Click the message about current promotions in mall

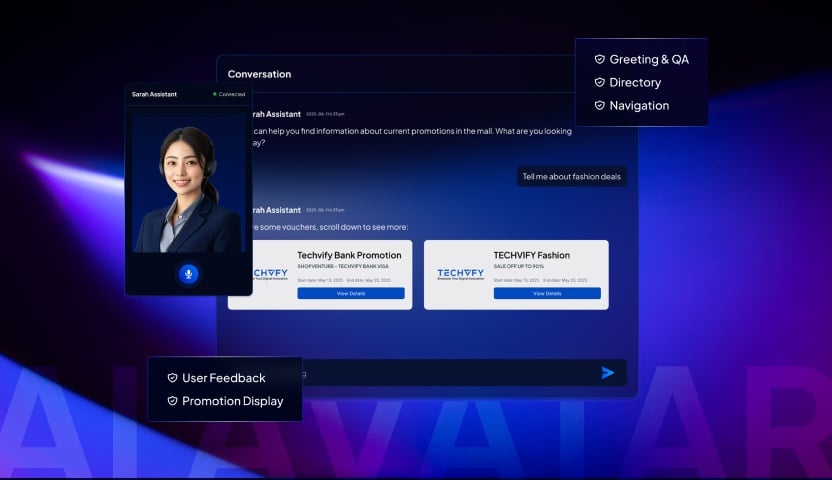[x=412, y=136]
